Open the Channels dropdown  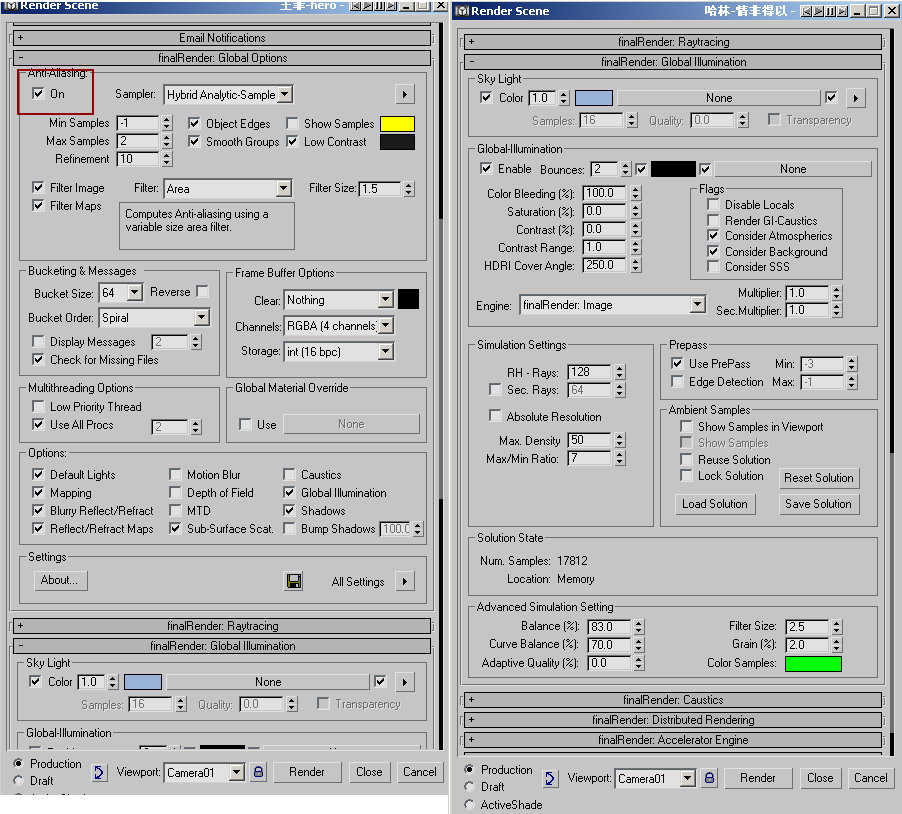pyautogui.click(x=386, y=326)
